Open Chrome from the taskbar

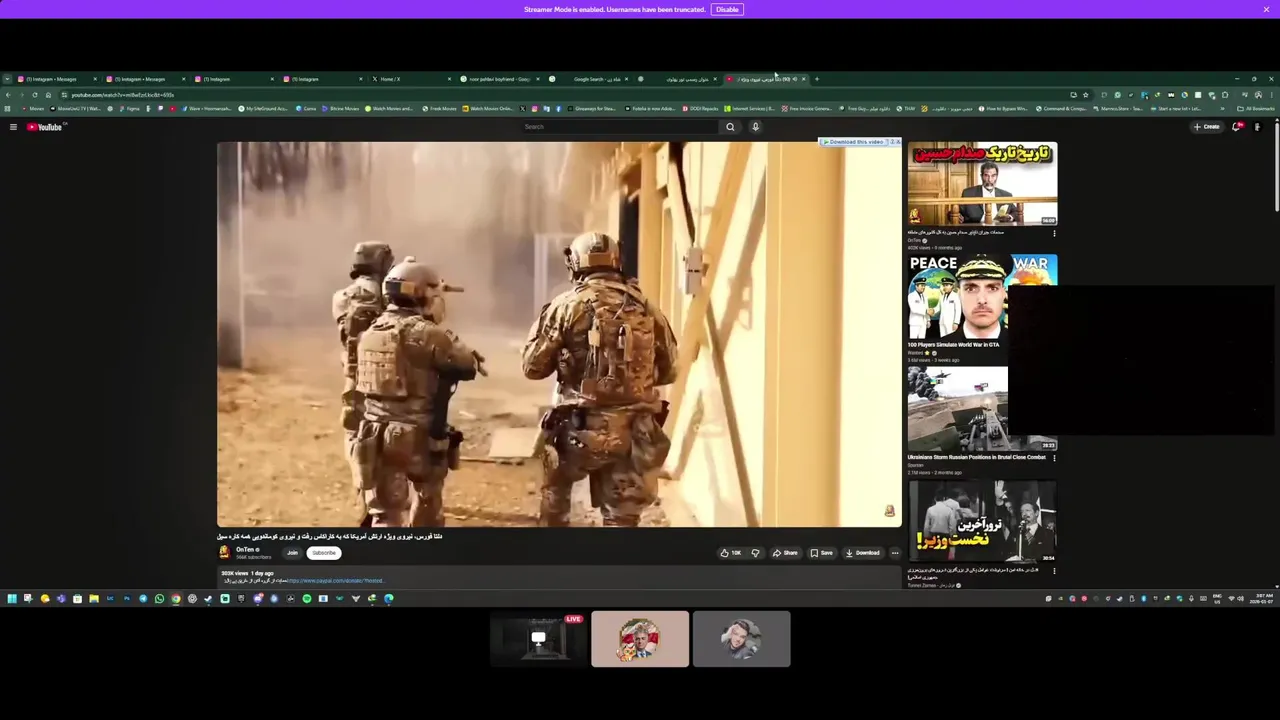pyautogui.click(x=176, y=598)
